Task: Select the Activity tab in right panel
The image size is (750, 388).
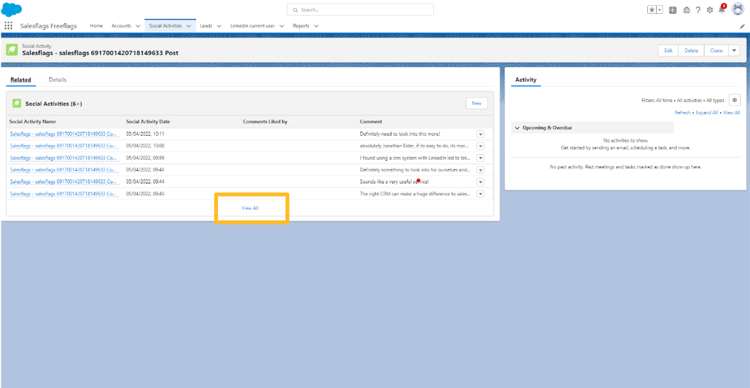Action: click(526, 80)
